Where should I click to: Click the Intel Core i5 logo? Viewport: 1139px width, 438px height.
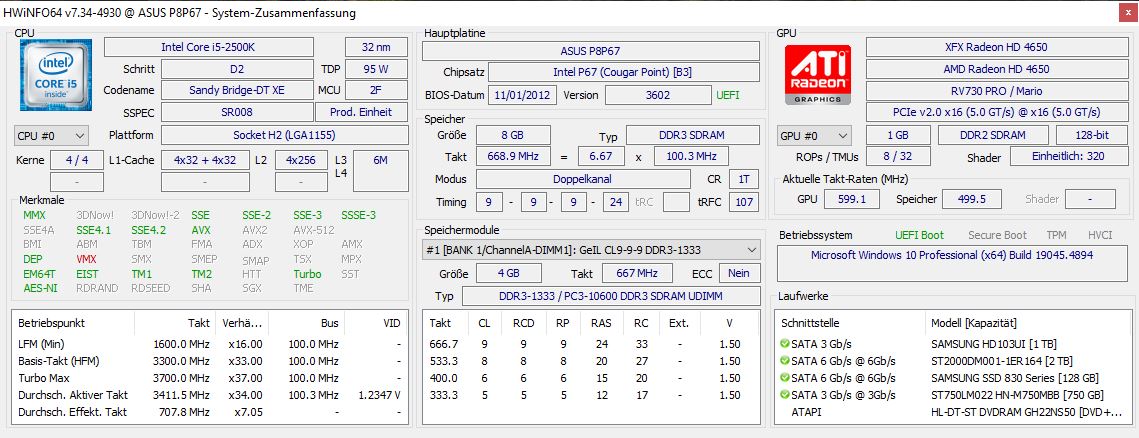click(x=58, y=73)
